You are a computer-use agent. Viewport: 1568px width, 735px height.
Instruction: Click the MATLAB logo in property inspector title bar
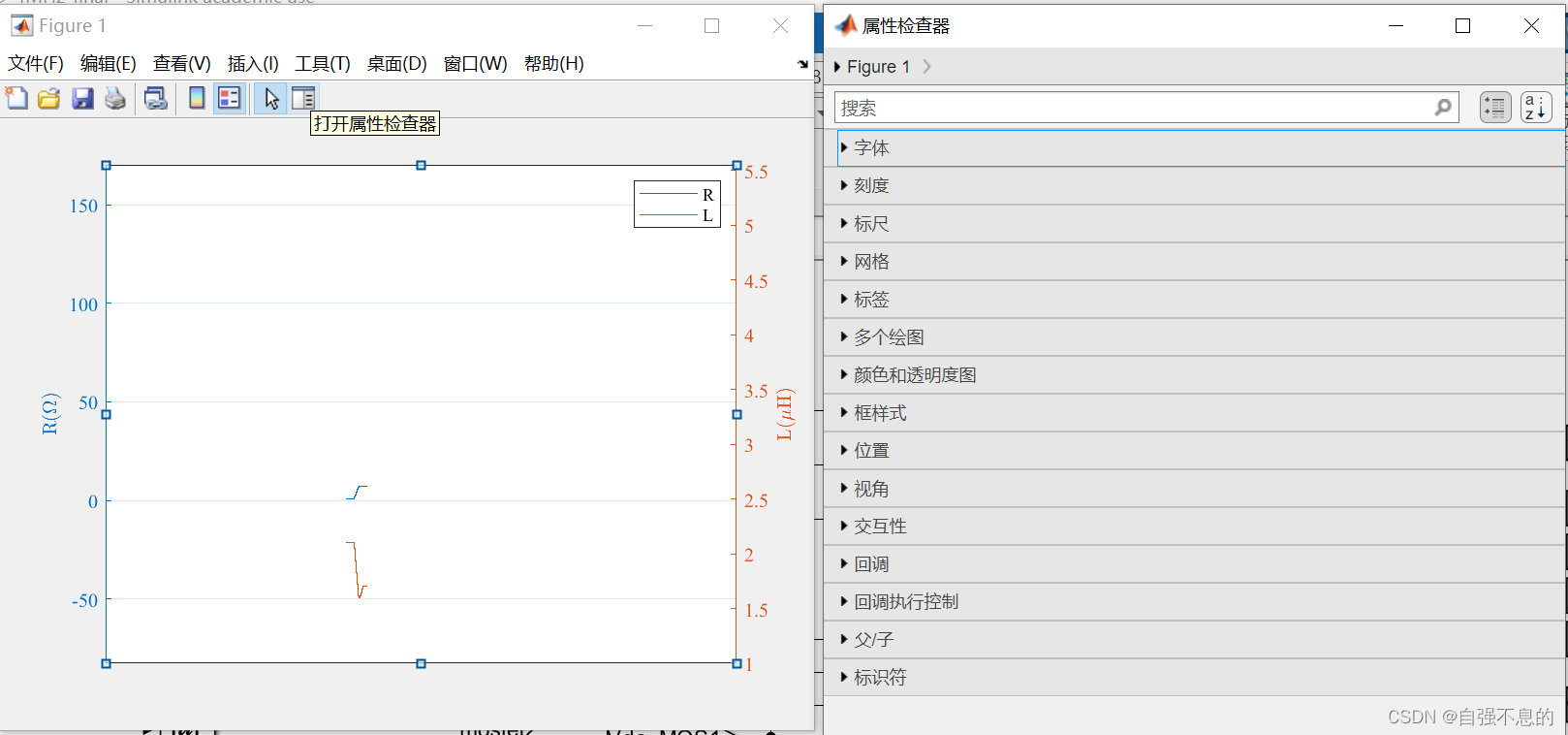846,25
